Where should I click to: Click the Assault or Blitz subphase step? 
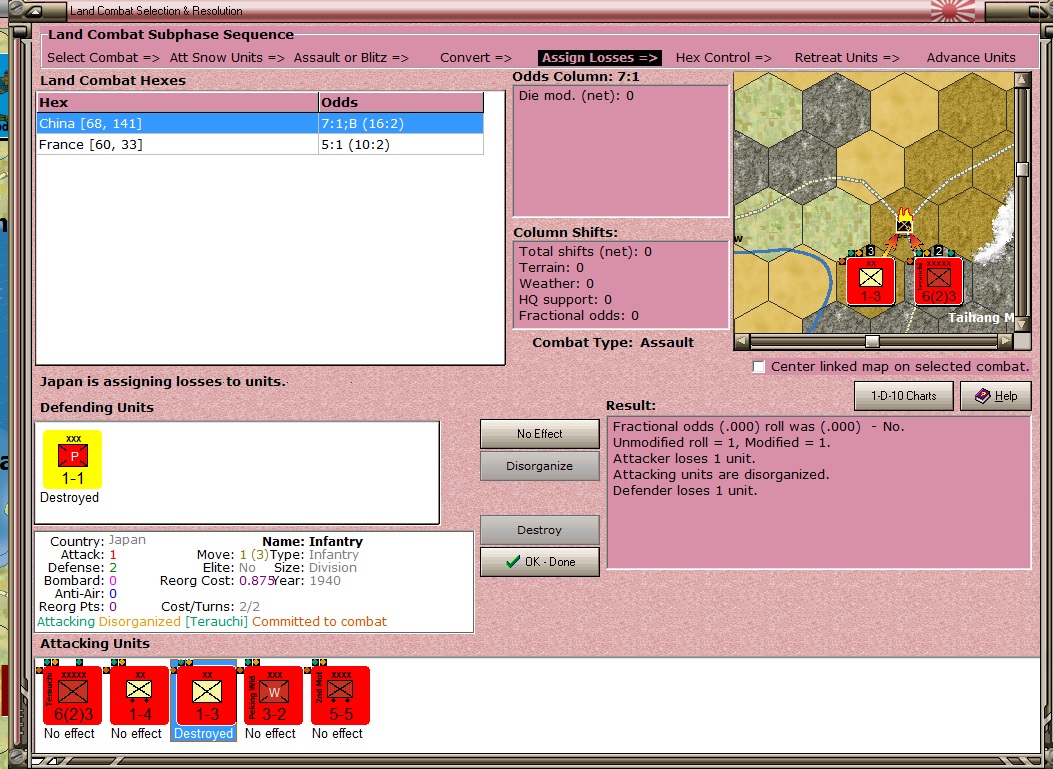pyautogui.click(x=351, y=58)
